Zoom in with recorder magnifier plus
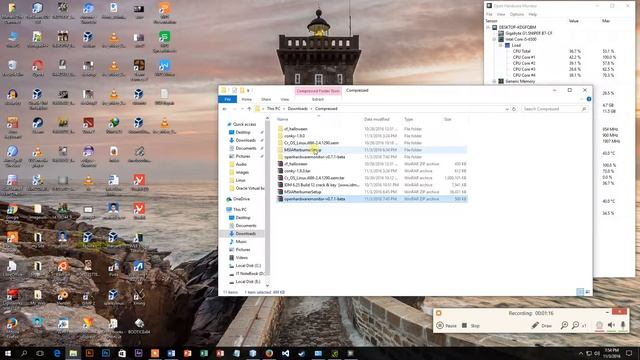This screenshot has width=640, height=360. [564, 325]
